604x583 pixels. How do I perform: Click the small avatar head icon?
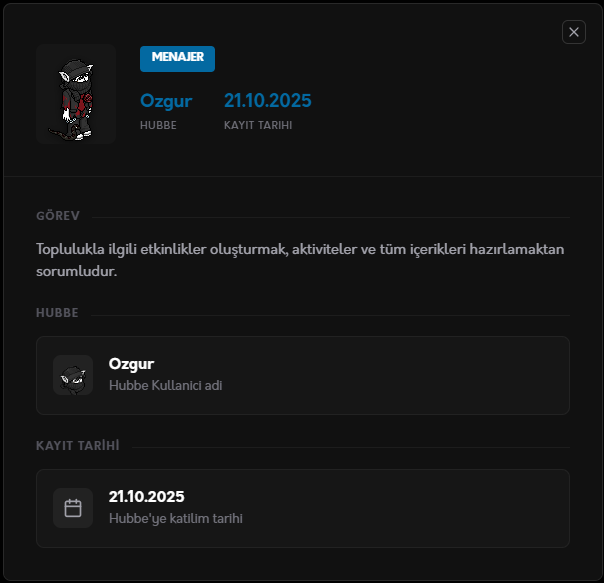click(73, 375)
